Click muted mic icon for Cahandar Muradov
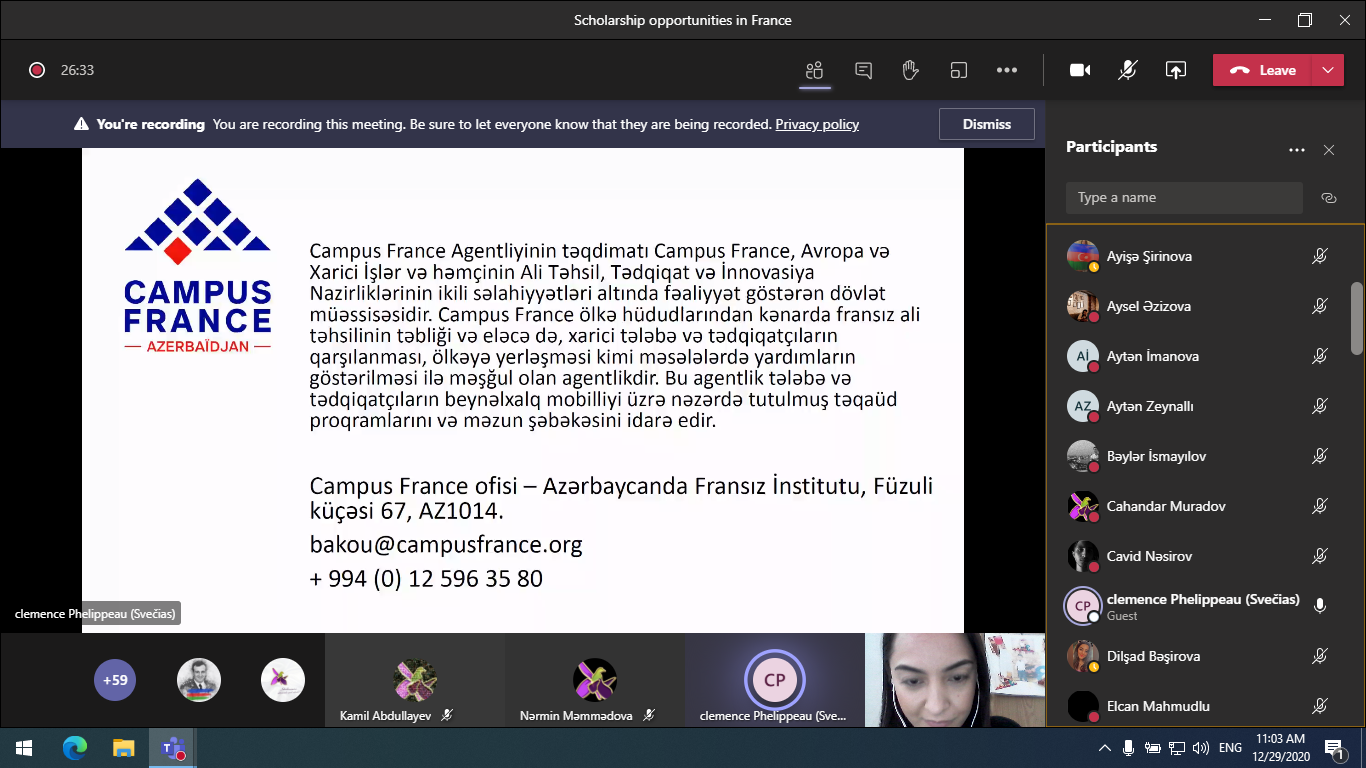 click(x=1320, y=506)
